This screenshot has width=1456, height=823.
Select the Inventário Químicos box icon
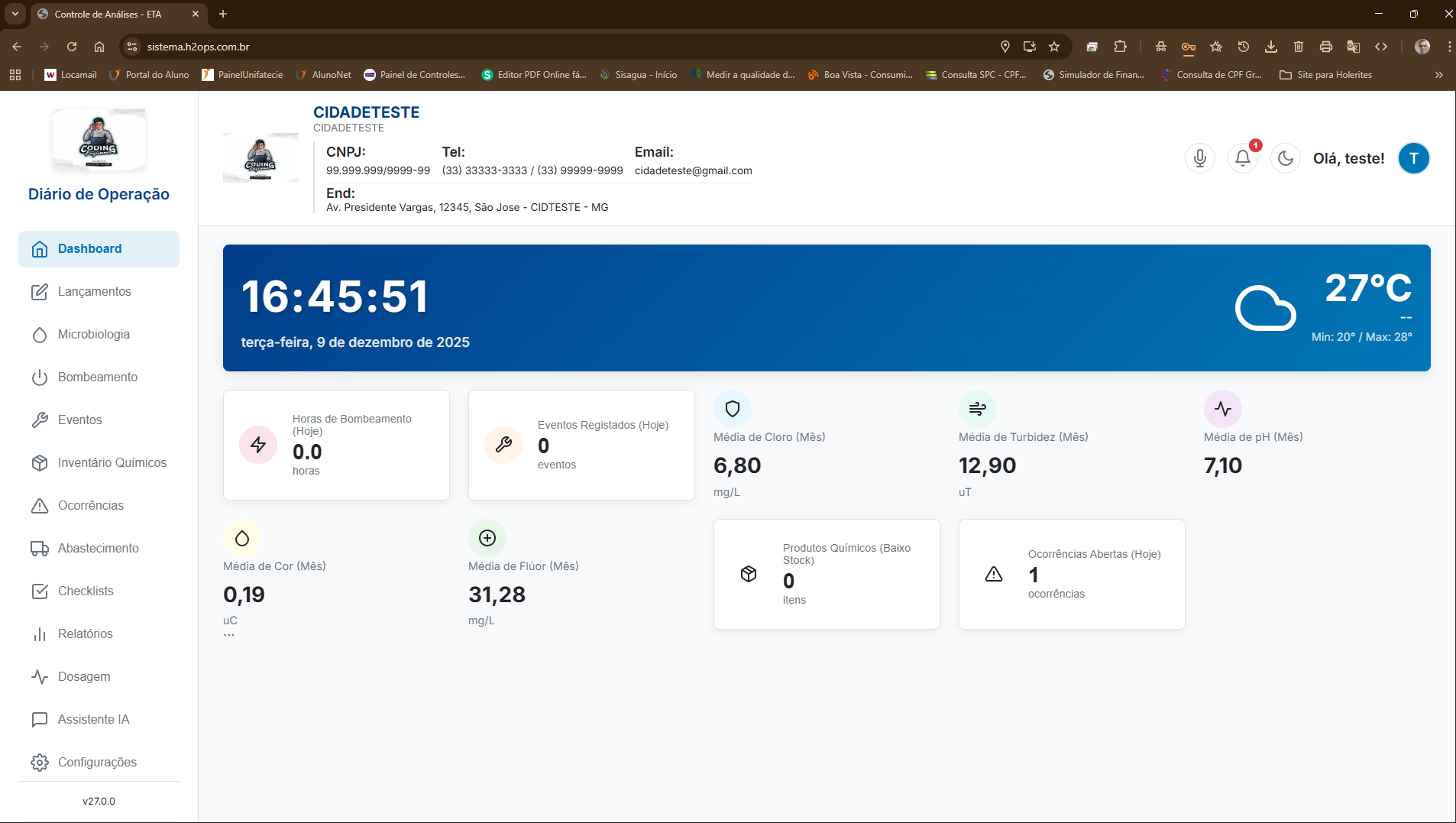(x=39, y=462)
